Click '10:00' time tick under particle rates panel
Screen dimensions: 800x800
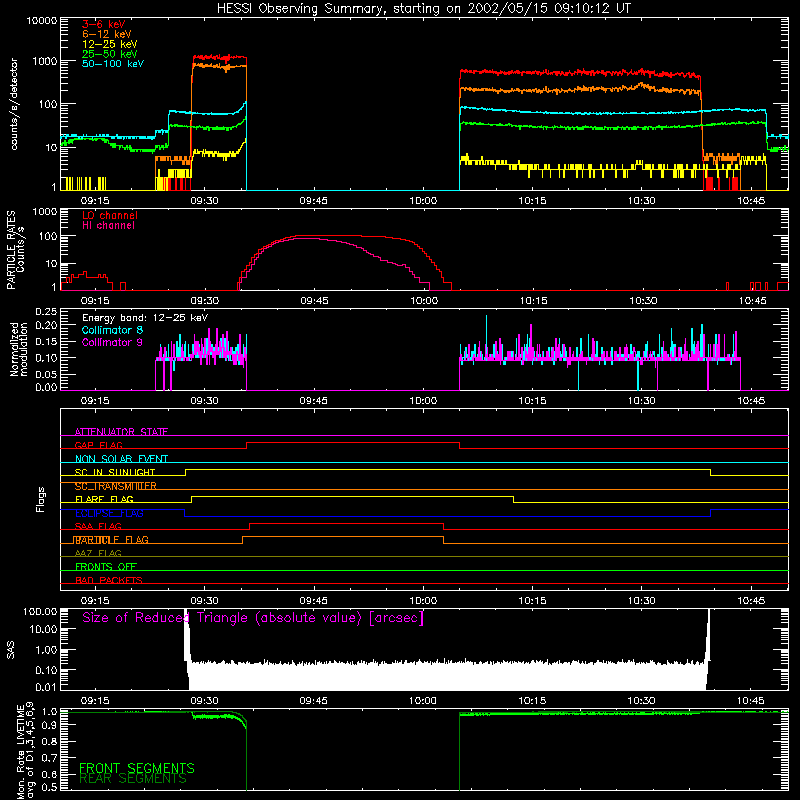point(424,301)
